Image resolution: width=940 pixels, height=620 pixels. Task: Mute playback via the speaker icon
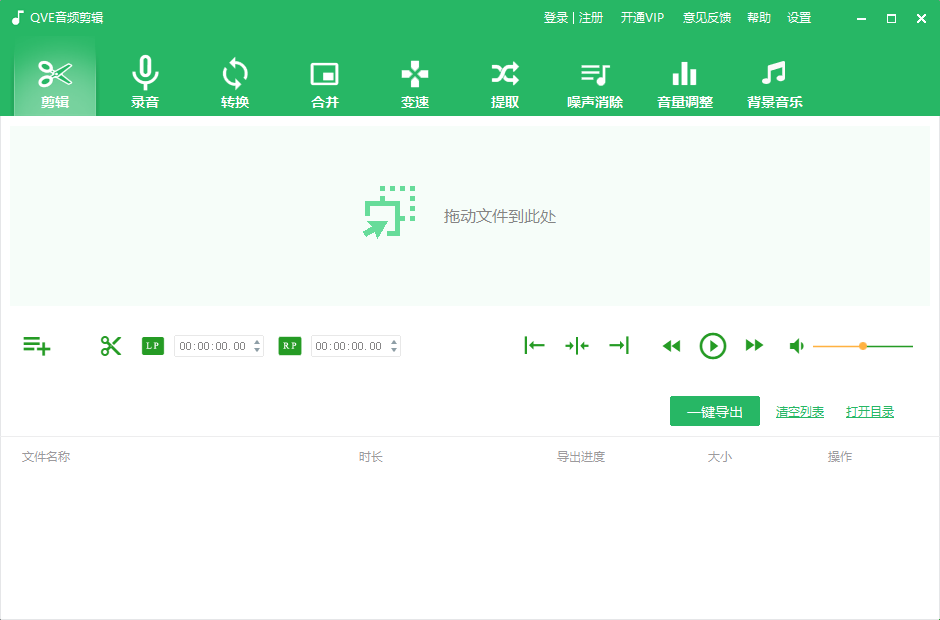(x=796, y=345)
